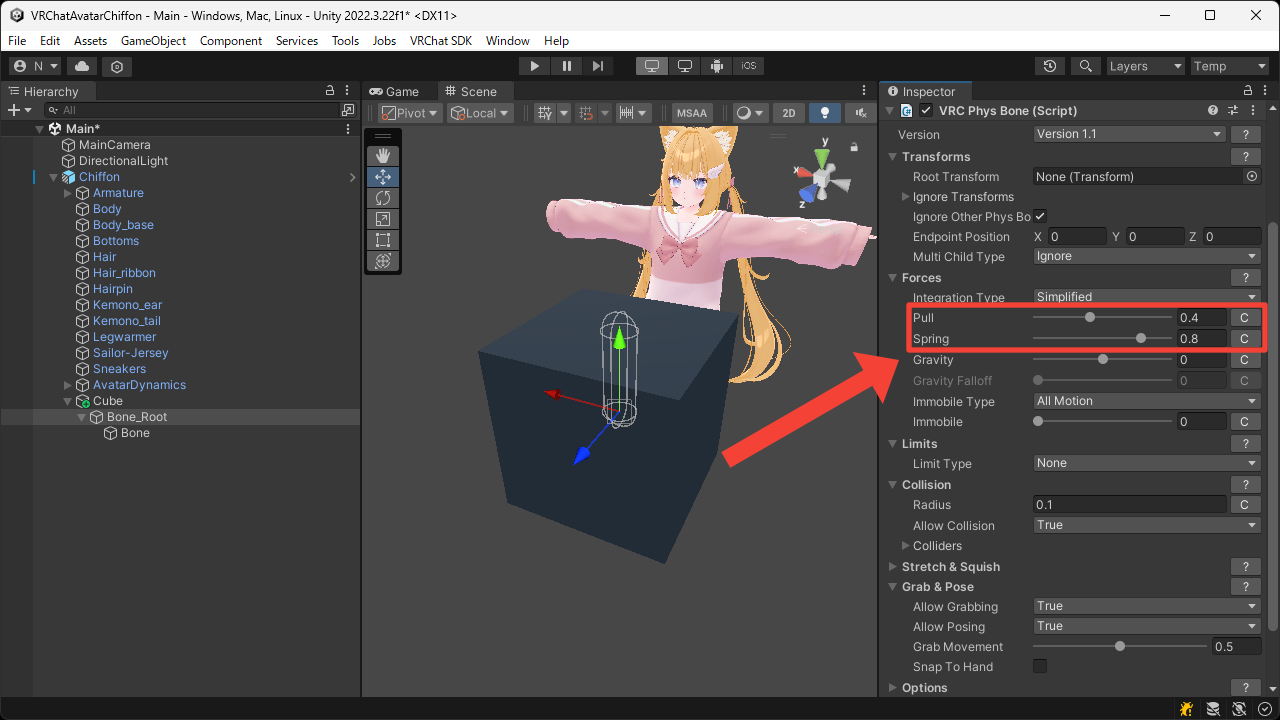Open the Allow Grabbing dropdown
Screen dimensions: 1280x720
click(x=1147, y=606)
